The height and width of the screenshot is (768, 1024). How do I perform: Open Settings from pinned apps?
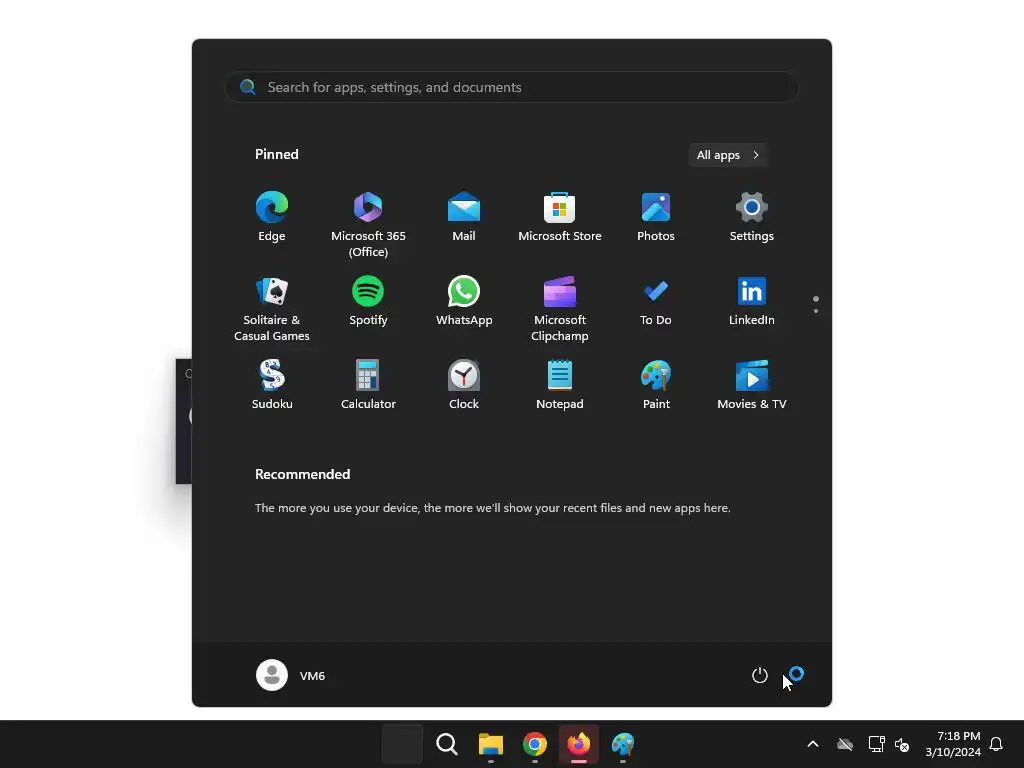(752, 217)
